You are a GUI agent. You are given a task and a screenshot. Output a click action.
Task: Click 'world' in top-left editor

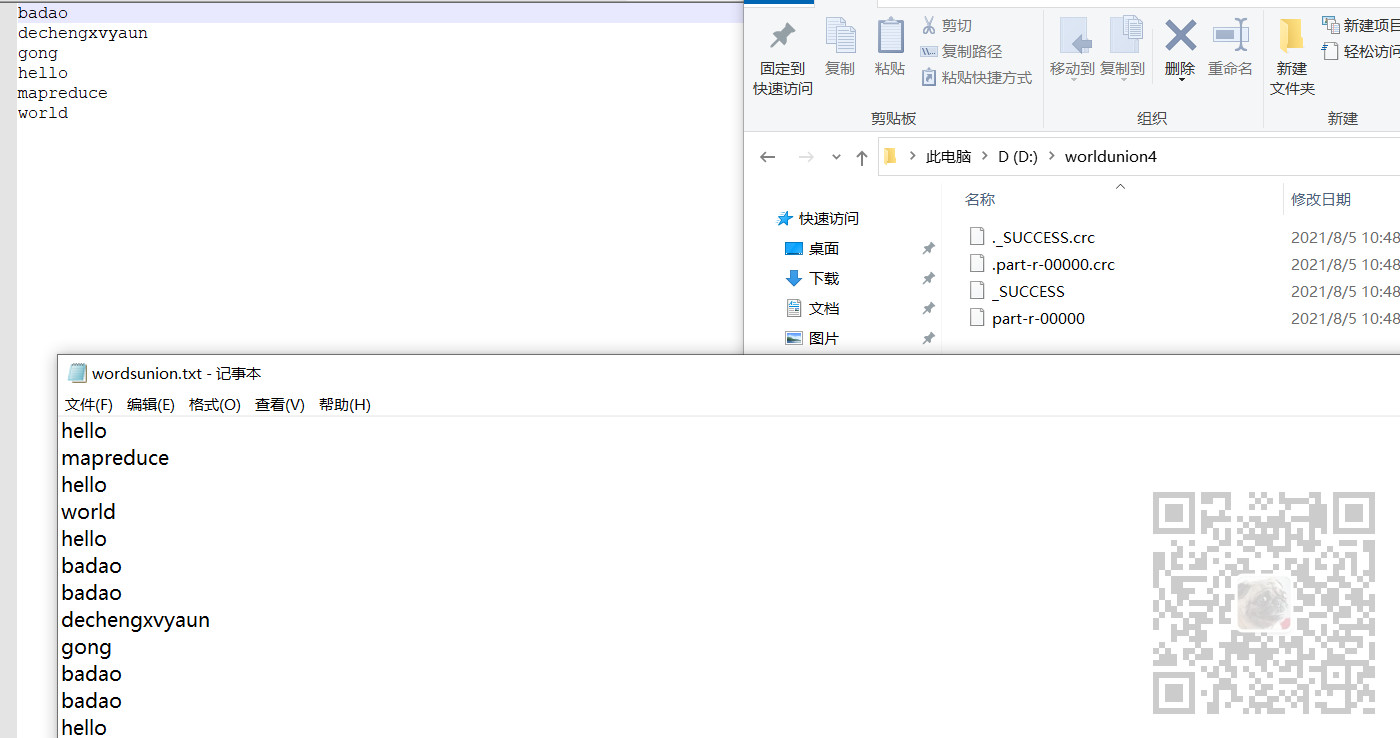coord(43,113)
